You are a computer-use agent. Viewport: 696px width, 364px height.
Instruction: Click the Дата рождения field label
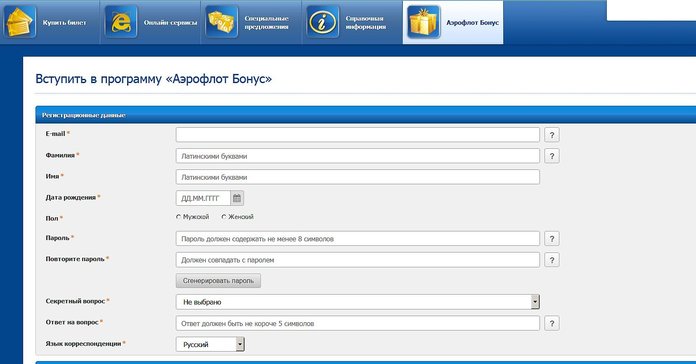(x=71, y=198)
